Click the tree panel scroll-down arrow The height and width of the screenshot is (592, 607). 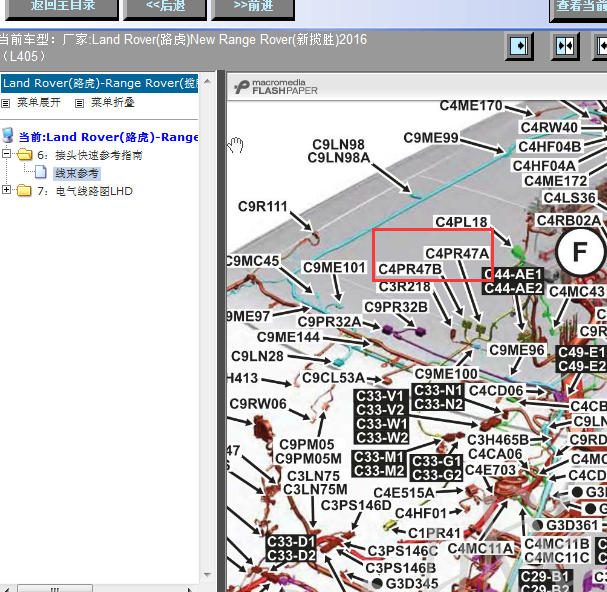207,575
